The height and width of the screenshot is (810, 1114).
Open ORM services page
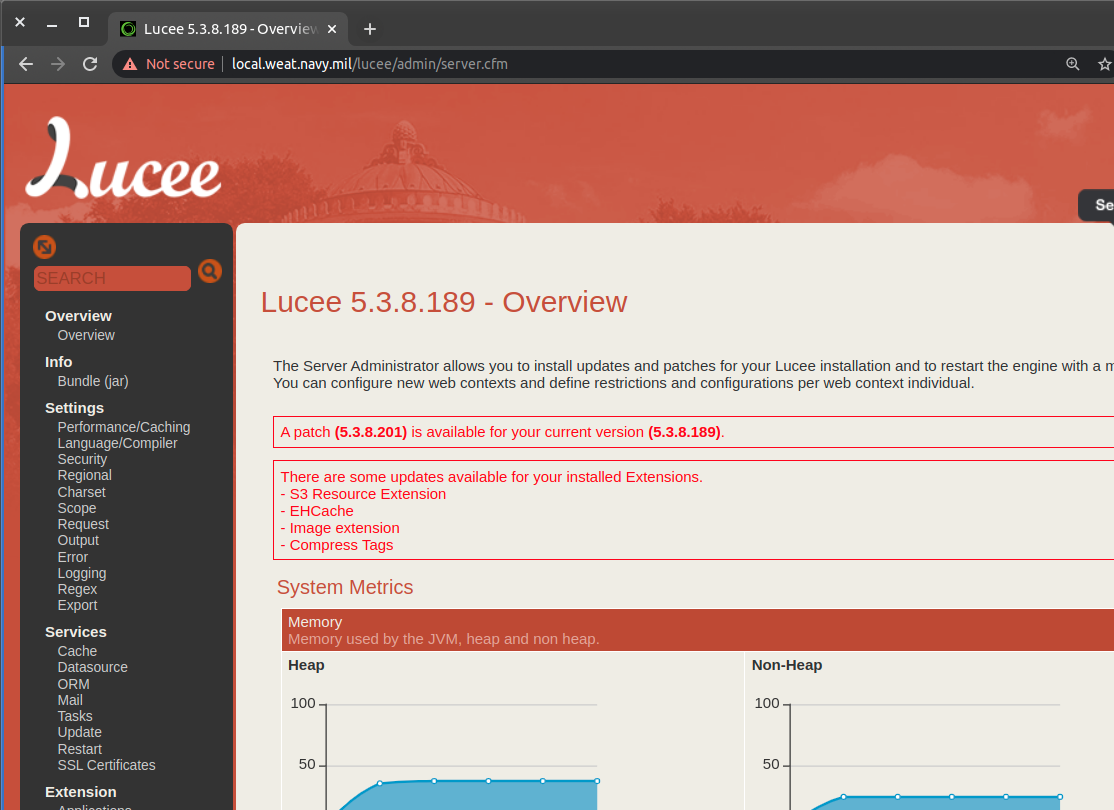[73, 684]
